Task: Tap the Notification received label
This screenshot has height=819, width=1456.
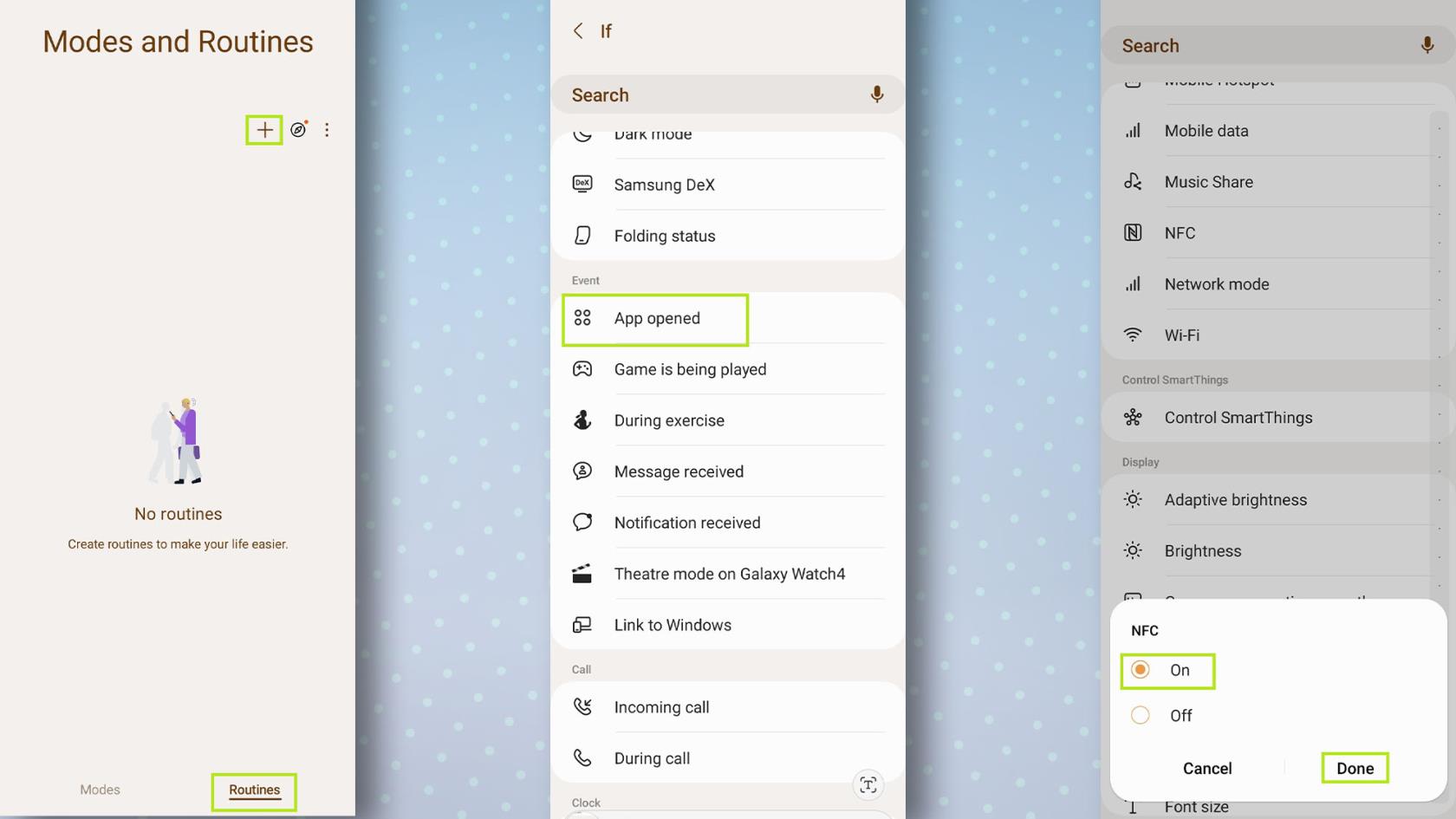Action: pyautogui.click(x=687, y=523)
